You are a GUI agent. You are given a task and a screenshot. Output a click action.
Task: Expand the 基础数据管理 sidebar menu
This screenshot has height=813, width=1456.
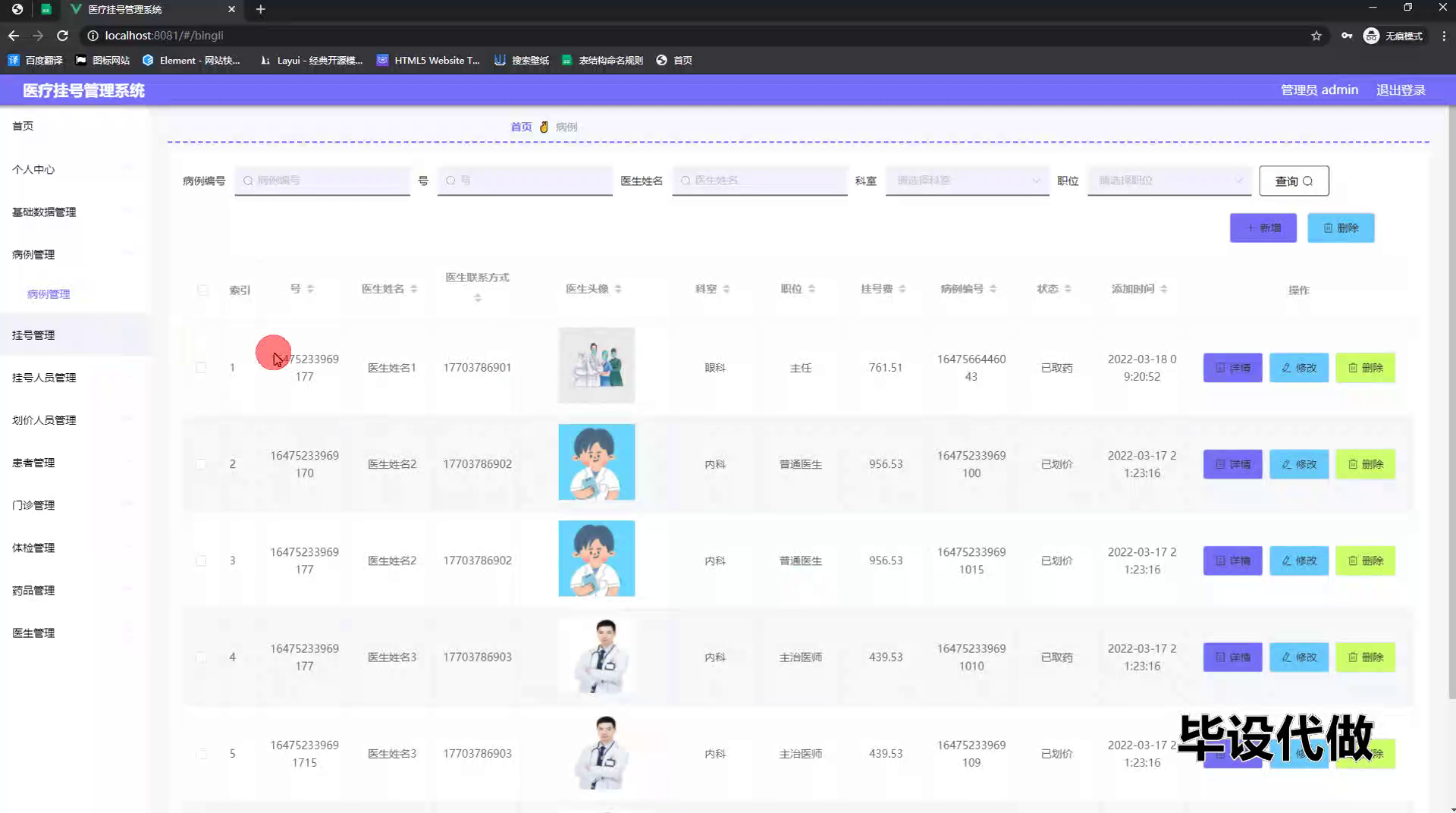74,212
